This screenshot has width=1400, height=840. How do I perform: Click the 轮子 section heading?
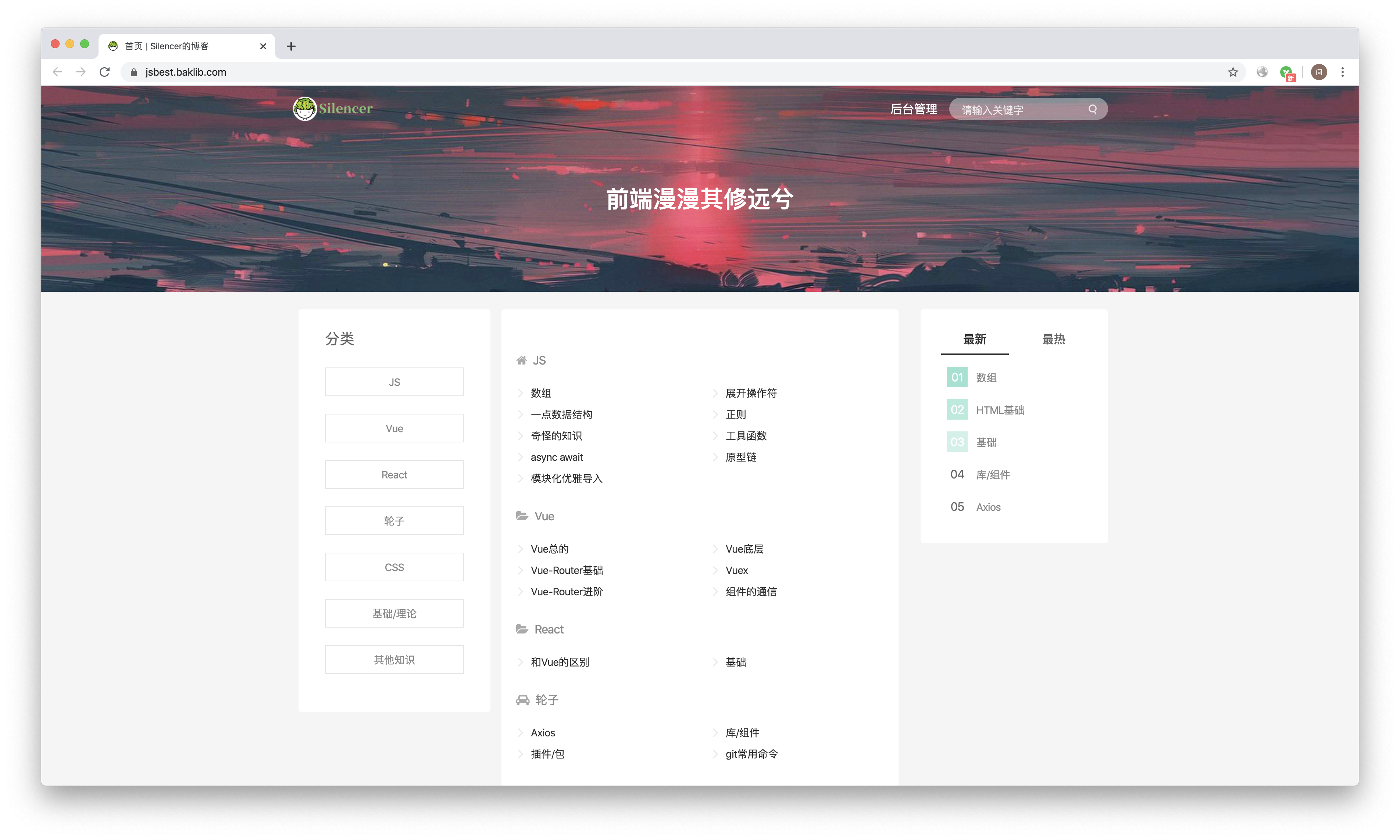pyautogui.click(x=547, y=700)
